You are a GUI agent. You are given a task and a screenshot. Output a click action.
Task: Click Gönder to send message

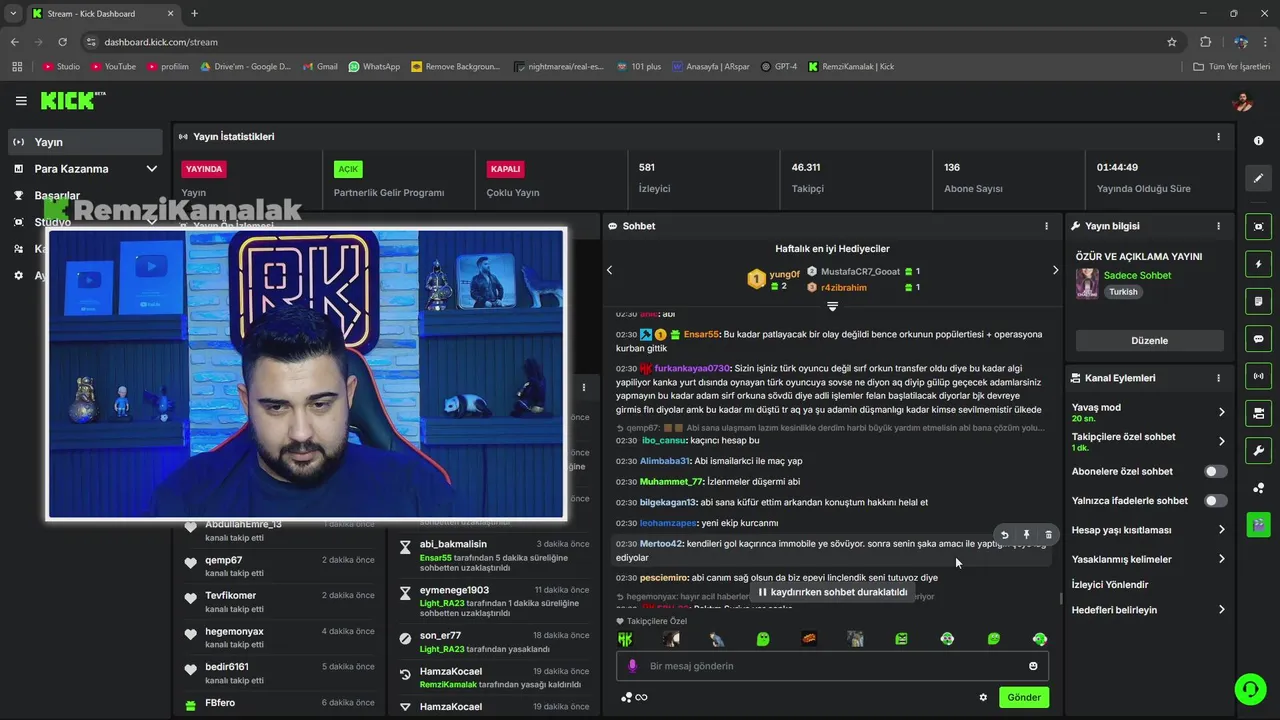[x=1024, y=698]
